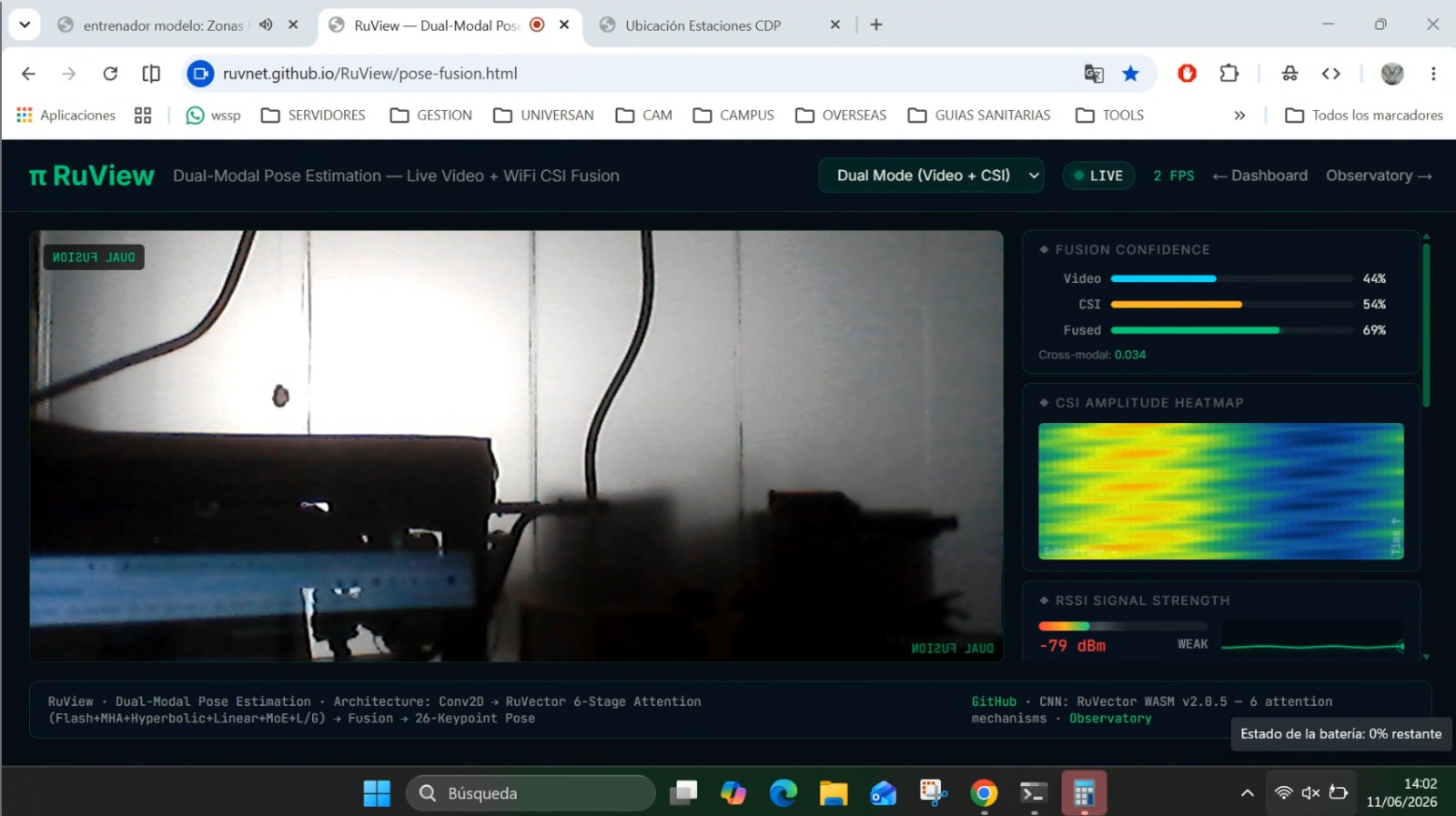1456x816 pixels.
Task: Click the blue bookmark star icon
Action: coord(1130,74)
